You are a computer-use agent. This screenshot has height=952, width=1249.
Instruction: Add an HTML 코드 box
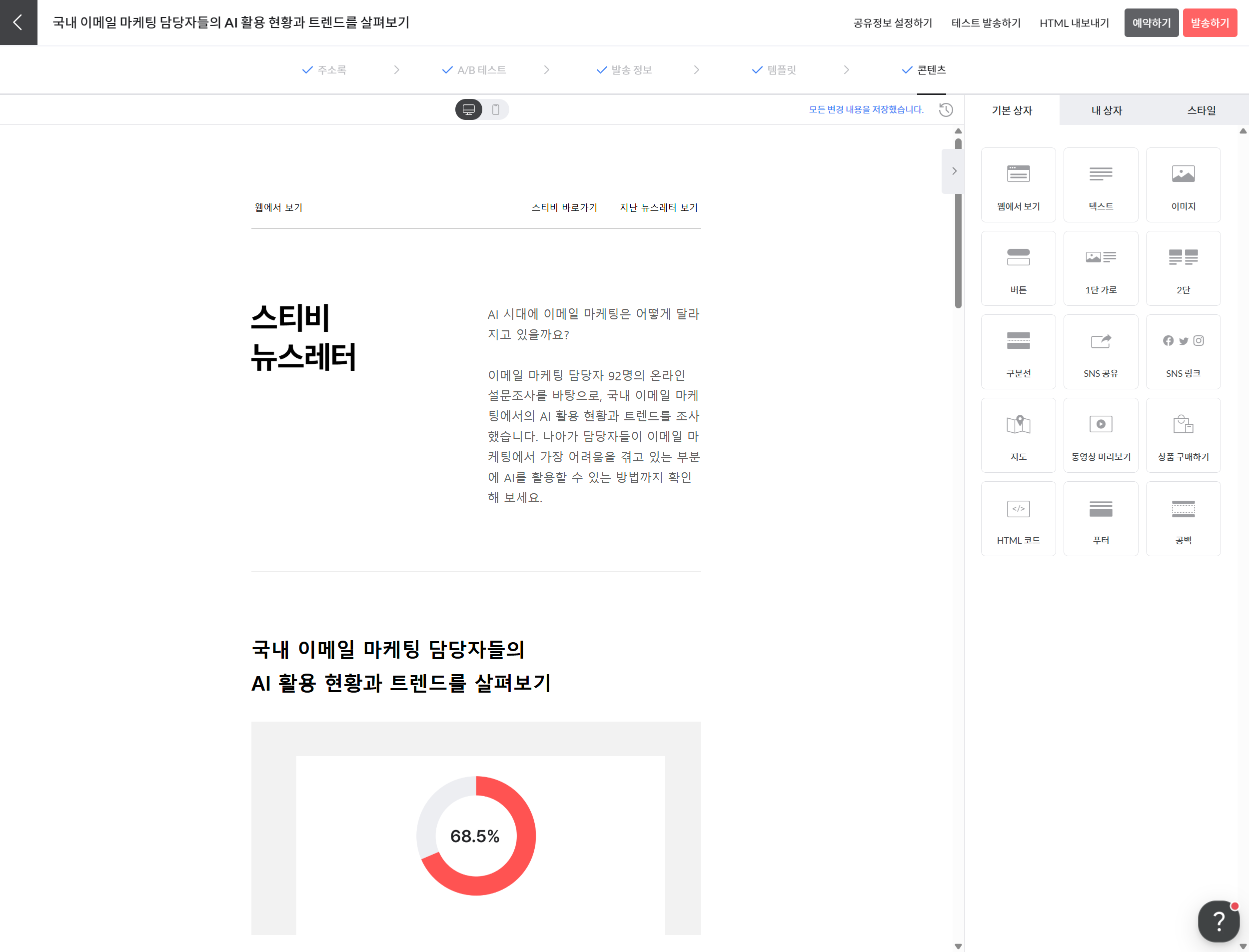pyautogui.click(x=1018, y=519)
